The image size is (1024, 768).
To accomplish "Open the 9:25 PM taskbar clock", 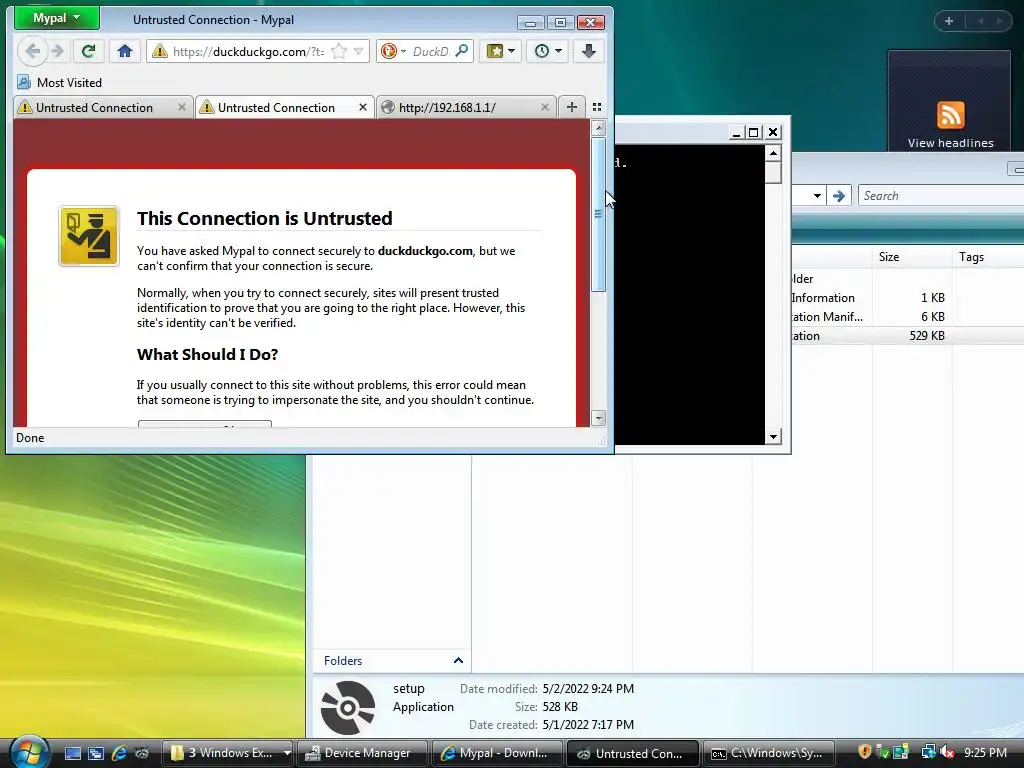I will click(985, 753).
